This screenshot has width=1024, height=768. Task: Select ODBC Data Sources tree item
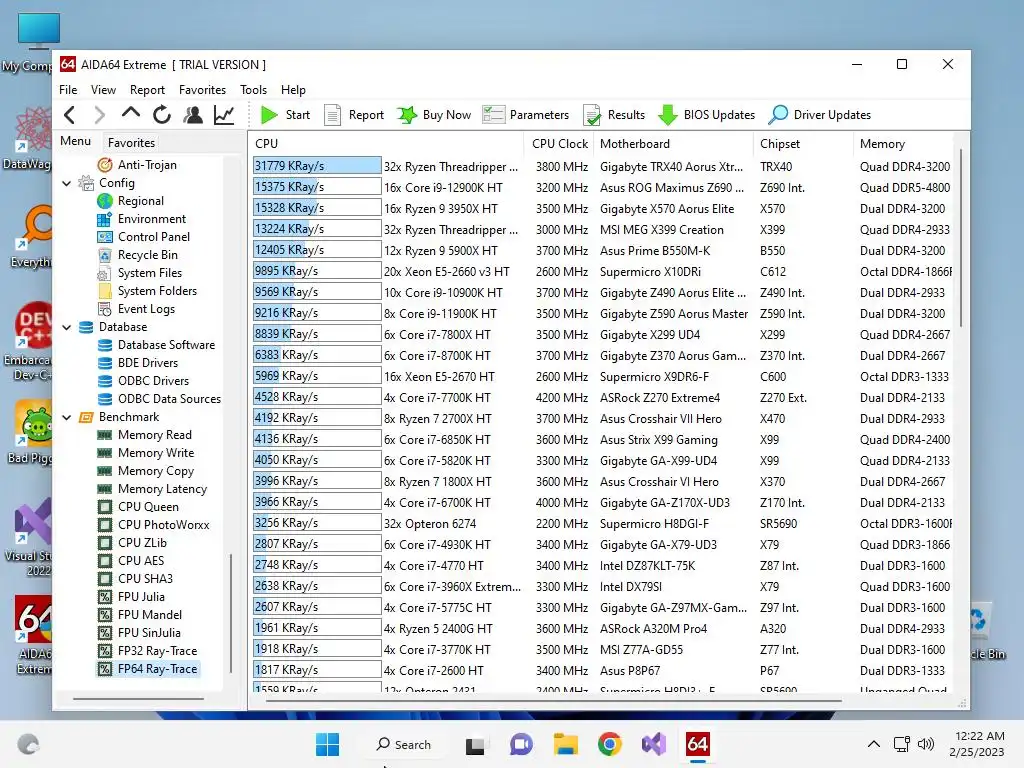(159, 399)
